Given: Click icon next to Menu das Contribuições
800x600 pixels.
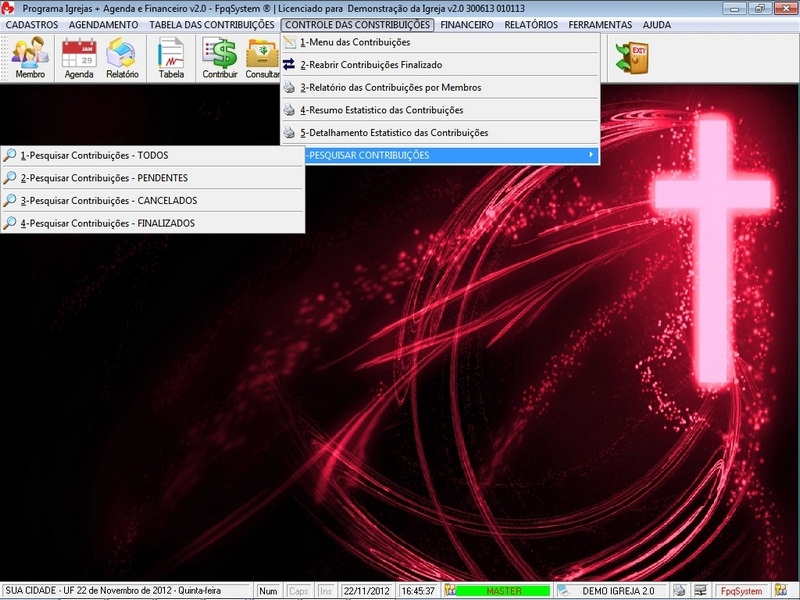Looking at the screenshot, I should pos(289,42).
